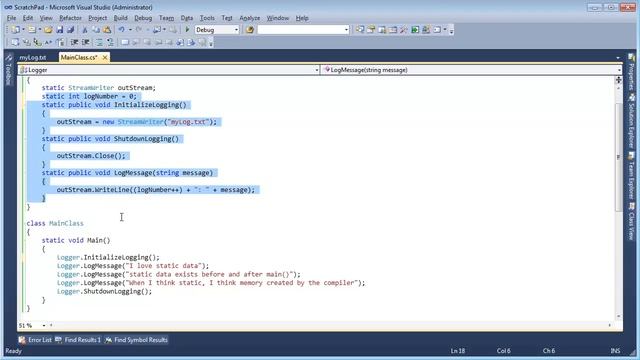The height and width of the screenshot is (360, 640).
Task: Expand the Toolbox side panel
Action: [9, 69]
